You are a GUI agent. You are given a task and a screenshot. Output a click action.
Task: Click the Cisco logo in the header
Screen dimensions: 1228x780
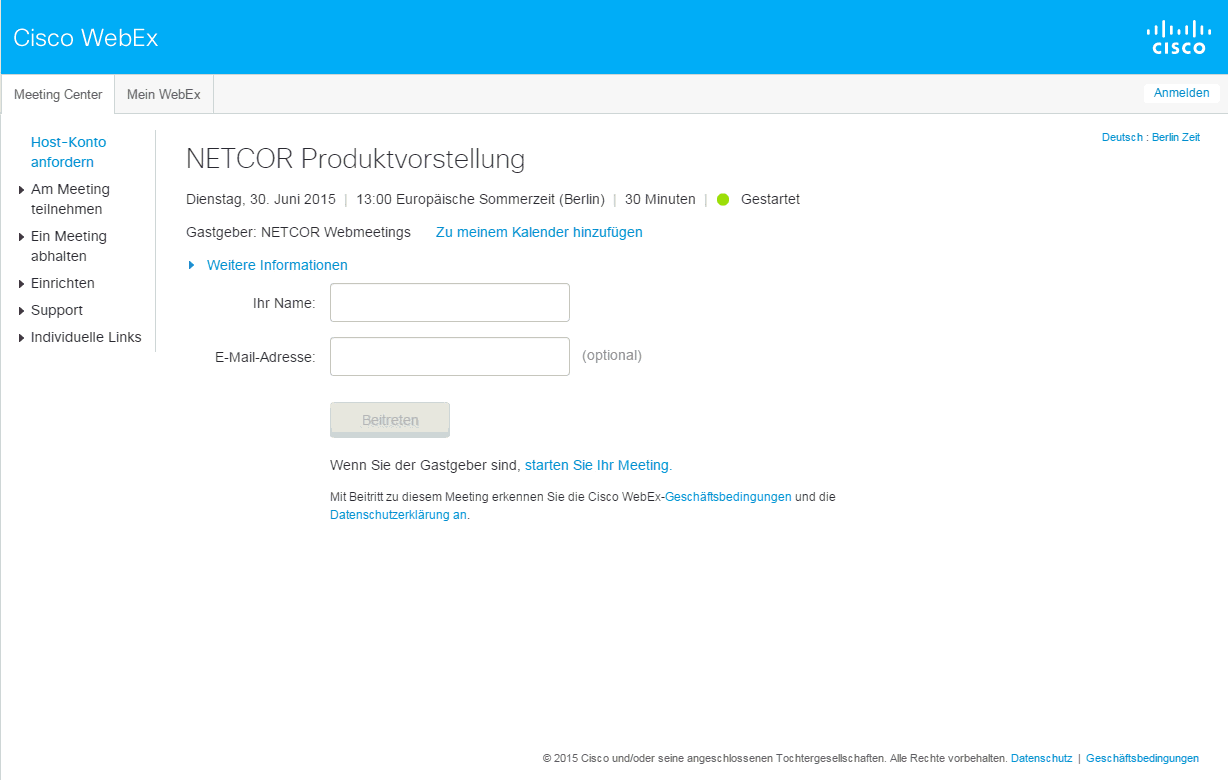1177,37
